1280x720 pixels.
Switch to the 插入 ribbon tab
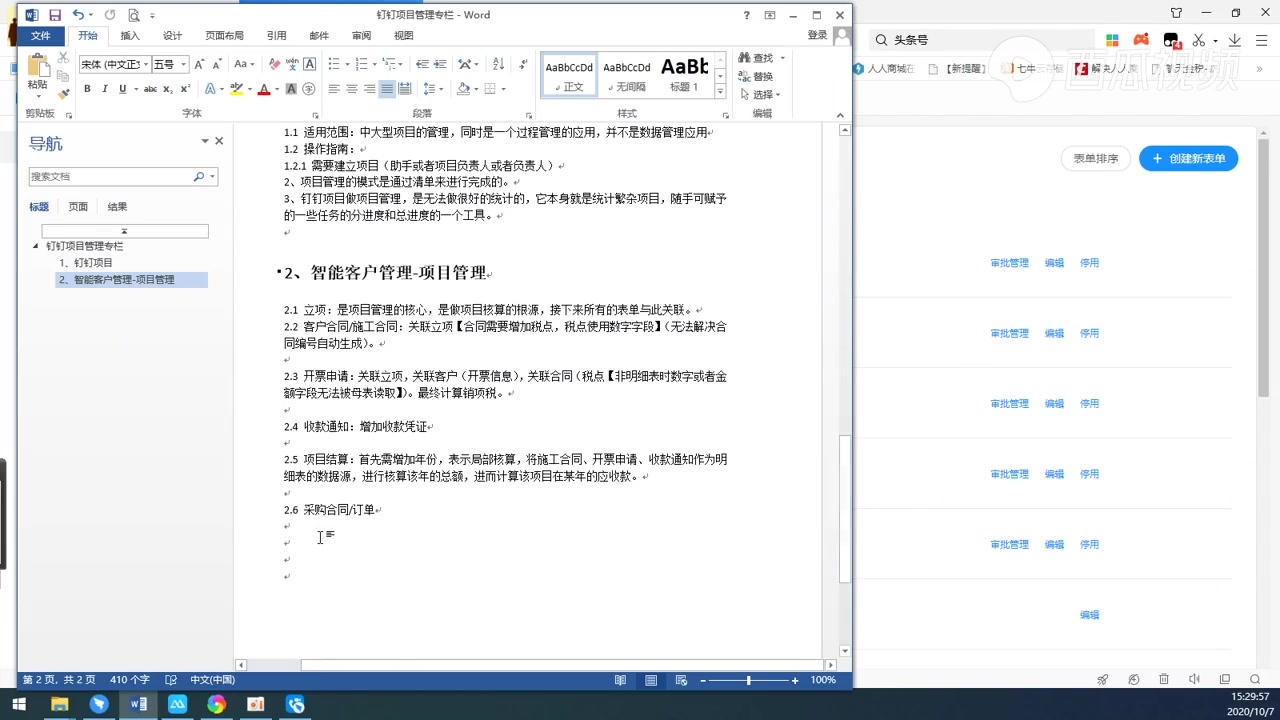[130, 35]
